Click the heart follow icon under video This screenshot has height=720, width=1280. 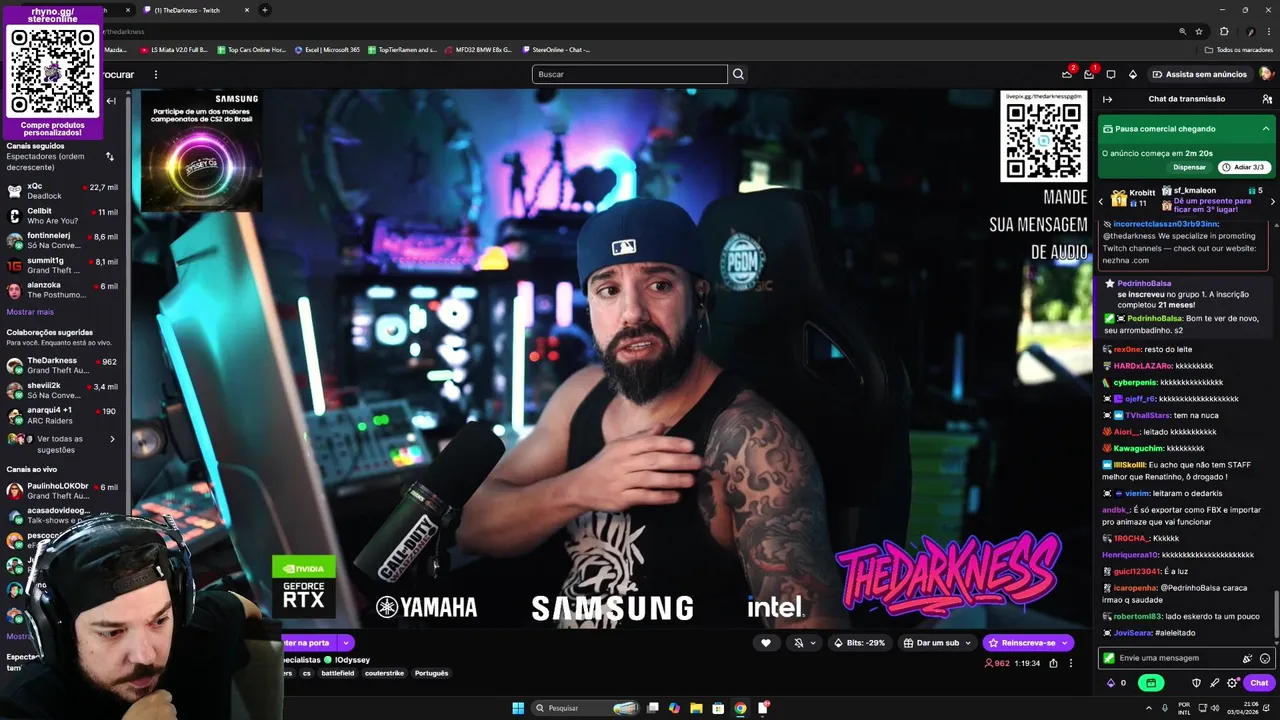click(766, 643)
